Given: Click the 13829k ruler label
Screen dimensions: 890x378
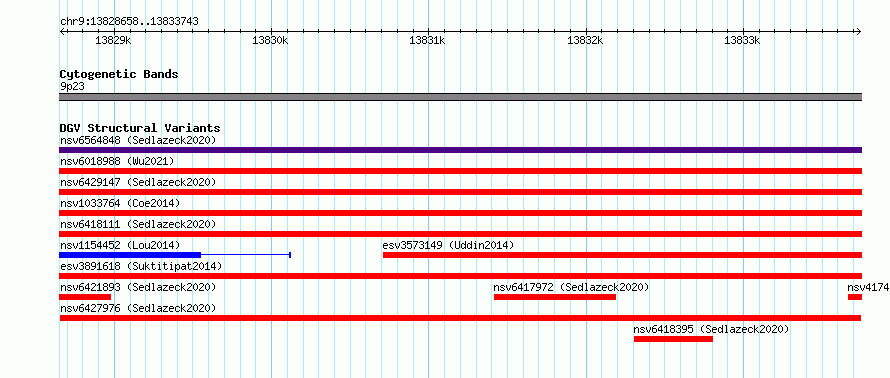Looking at the screenshot, I should [x=114, y=40].
